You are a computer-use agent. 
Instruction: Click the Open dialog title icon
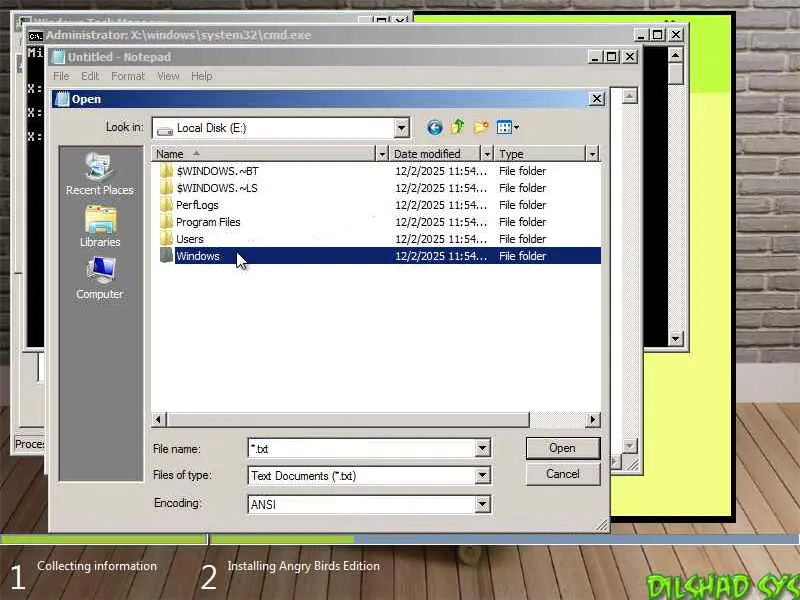(62, 99)
